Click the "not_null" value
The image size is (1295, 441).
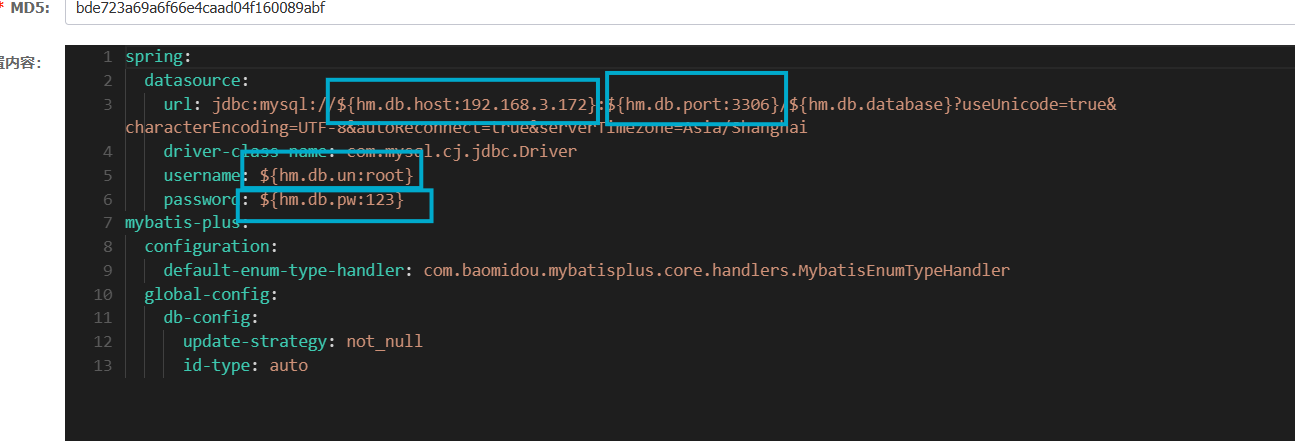(385, 342)
